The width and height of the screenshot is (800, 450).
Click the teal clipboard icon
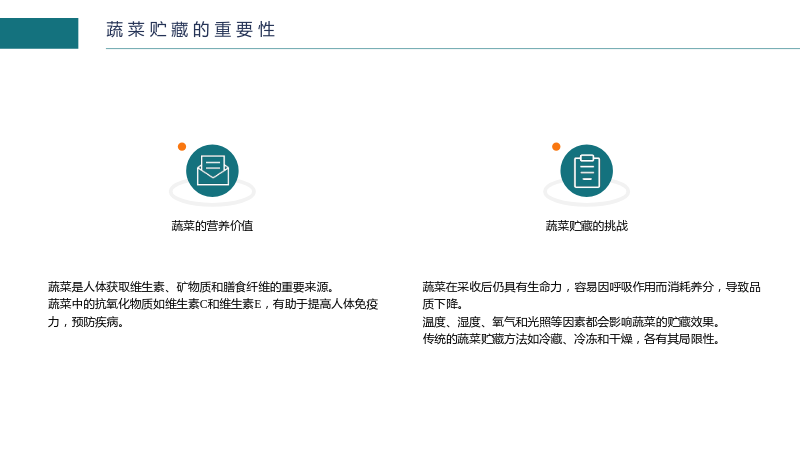click(x=587, y=170)
